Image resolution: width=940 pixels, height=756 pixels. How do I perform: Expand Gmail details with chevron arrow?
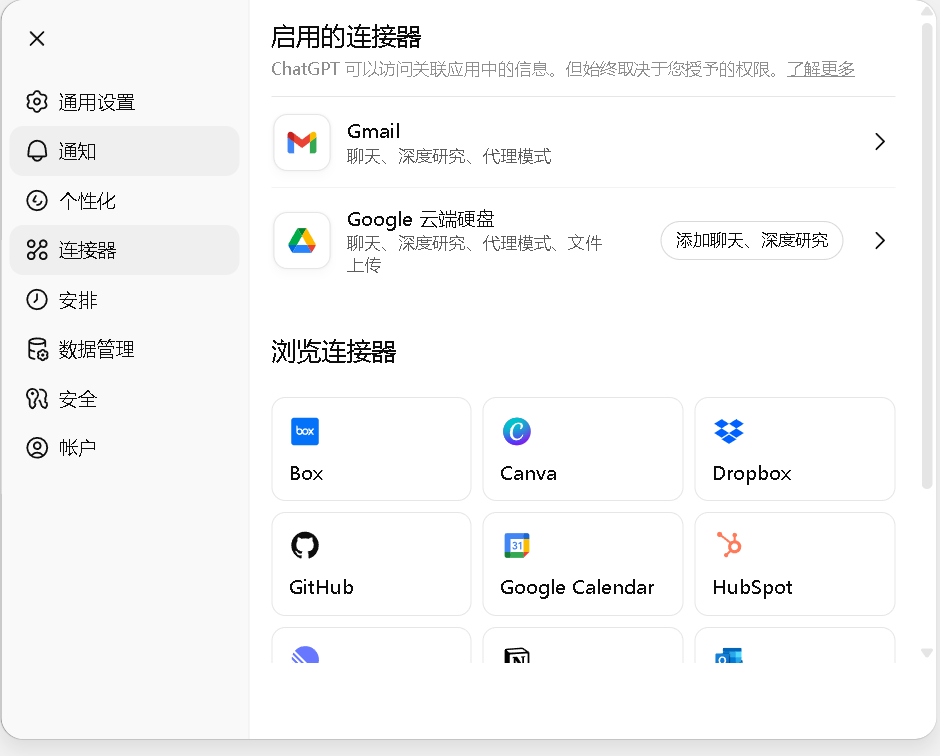pos(879,142)
